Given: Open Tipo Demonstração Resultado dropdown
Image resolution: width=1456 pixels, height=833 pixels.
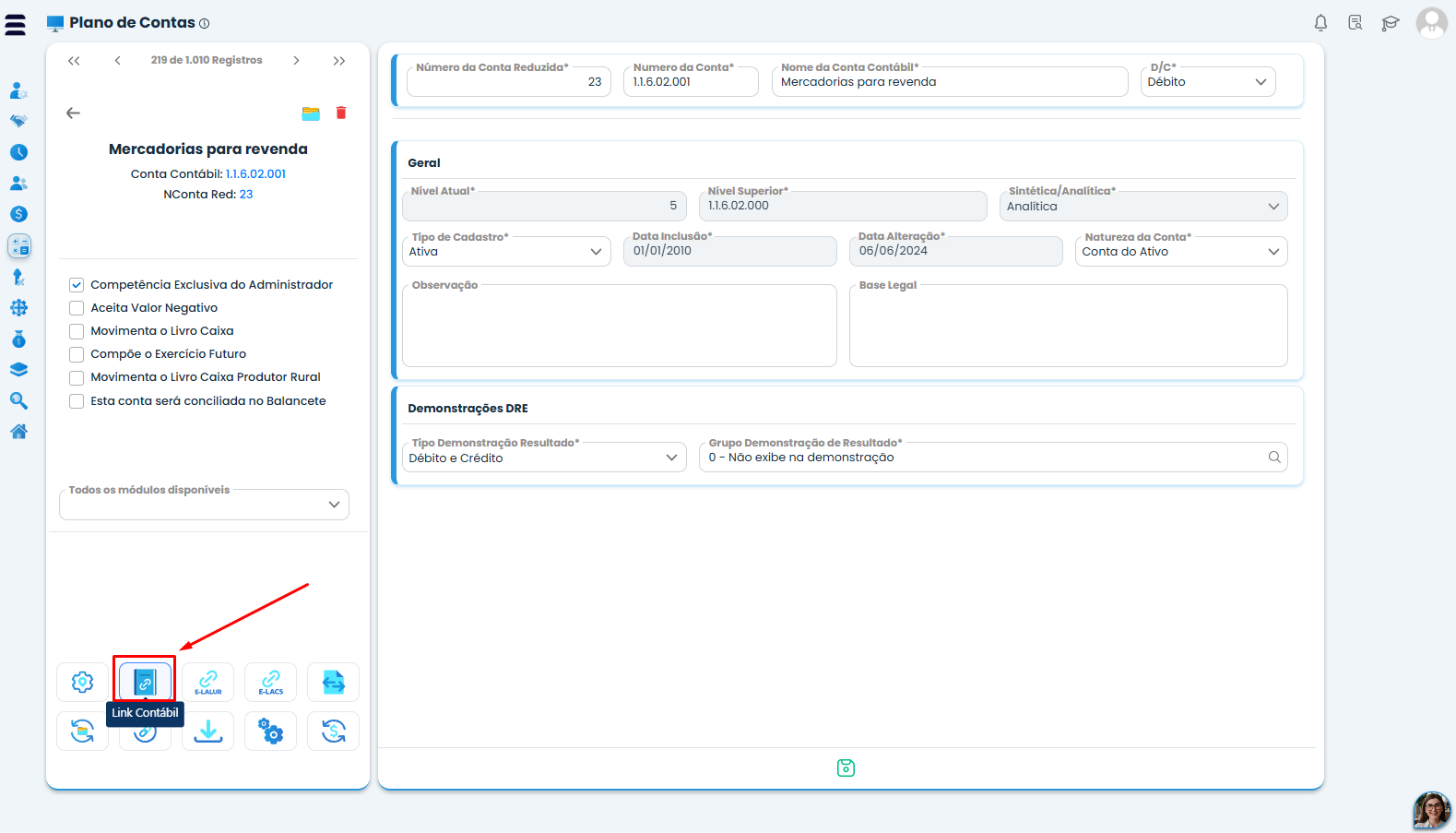Looking at the screenshot, I should pos(544,458).
